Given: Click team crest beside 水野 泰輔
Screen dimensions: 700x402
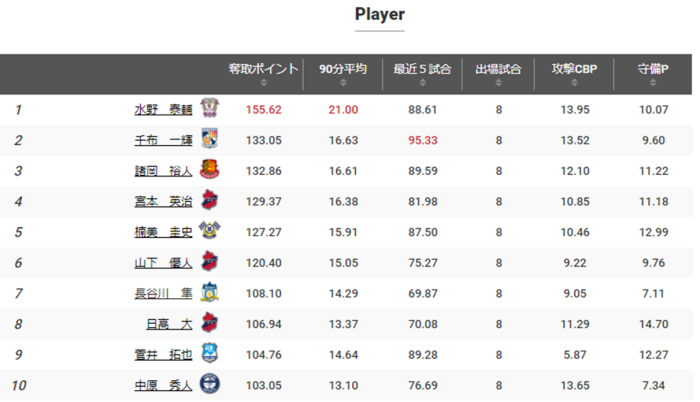Looking at the screenshot, I should tap(210, 109).
